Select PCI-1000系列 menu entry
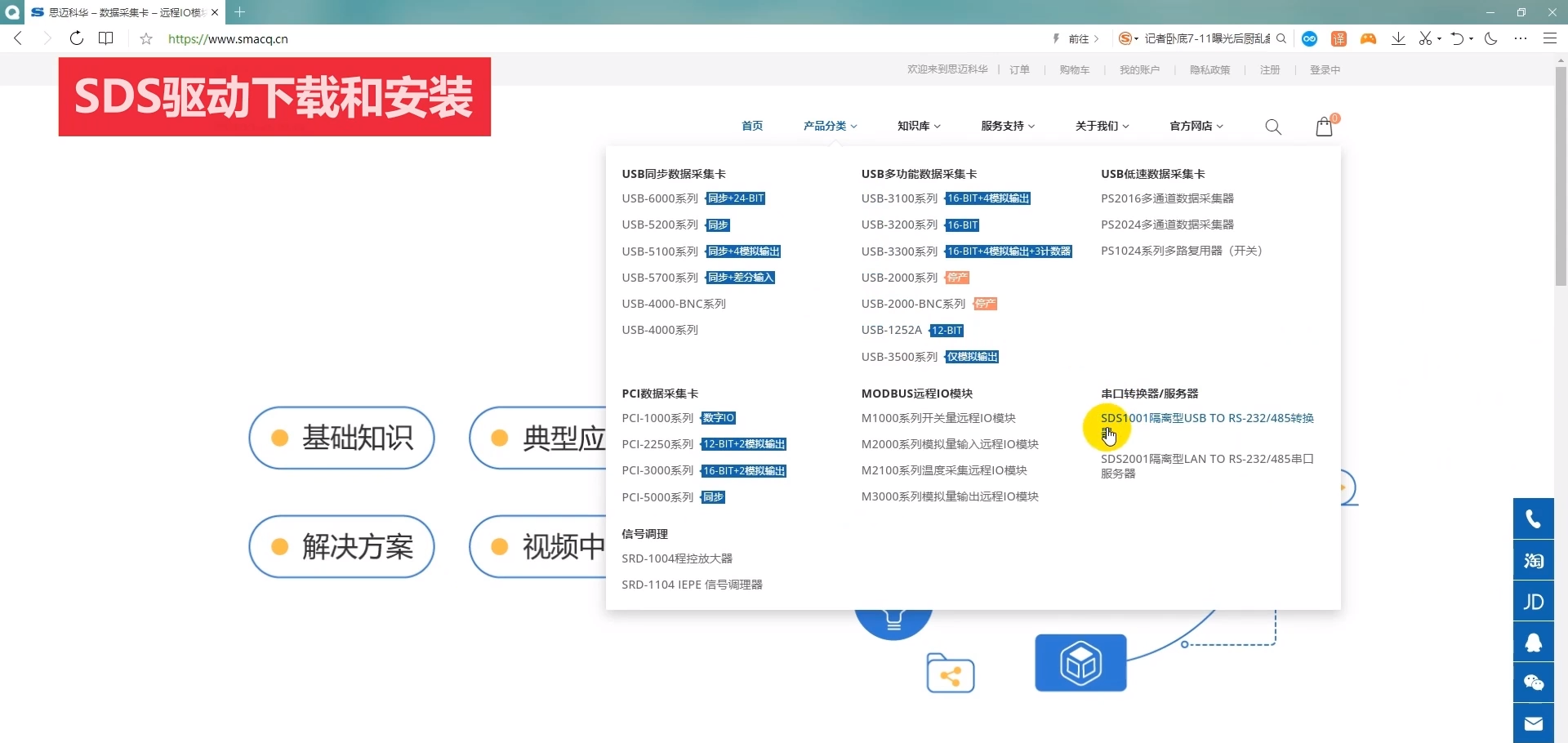 pyautogui.click(x=657, y=418)
